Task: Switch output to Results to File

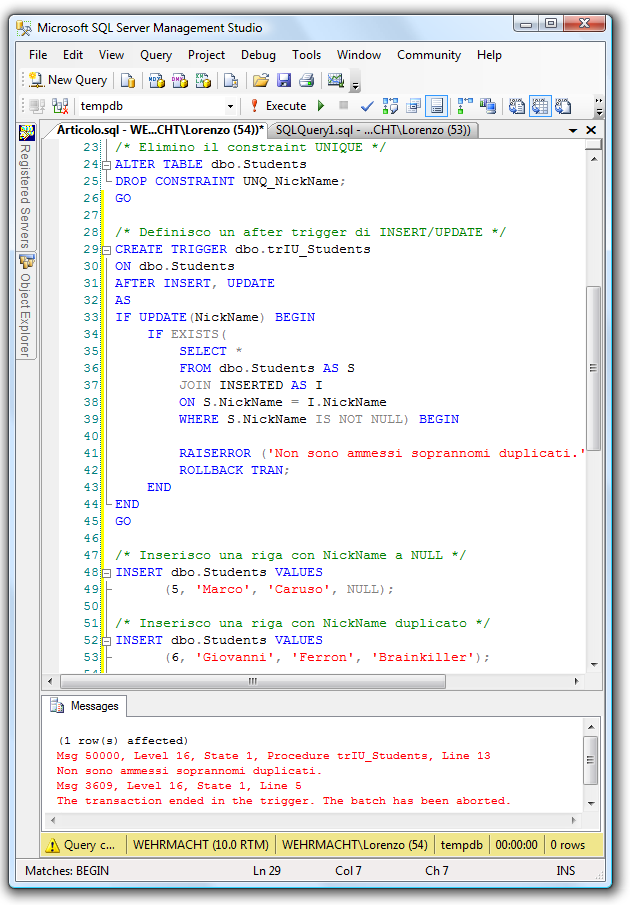Action: pyautogui.click(x=563, y=106)
